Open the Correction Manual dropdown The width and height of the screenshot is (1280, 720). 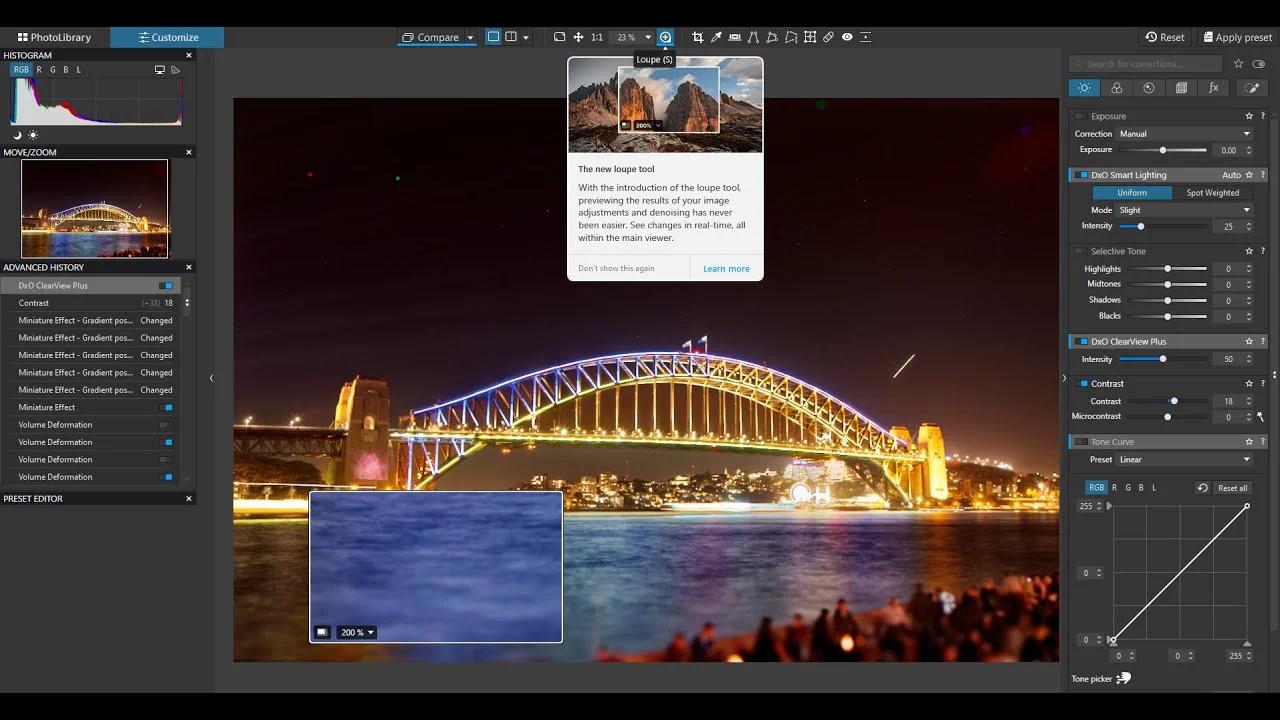[1185, 134]
